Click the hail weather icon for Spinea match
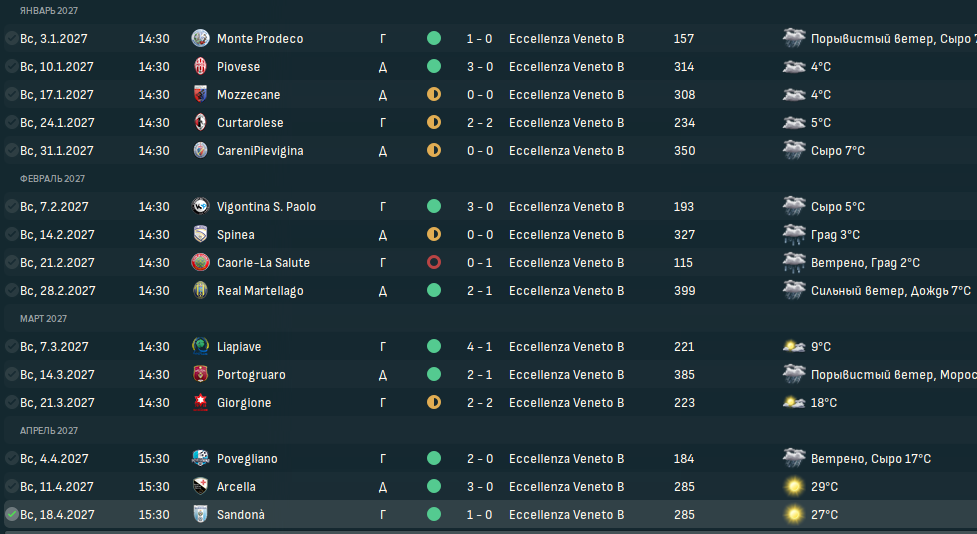This screenshot has width=977, height=534. (x=794, y=234)
